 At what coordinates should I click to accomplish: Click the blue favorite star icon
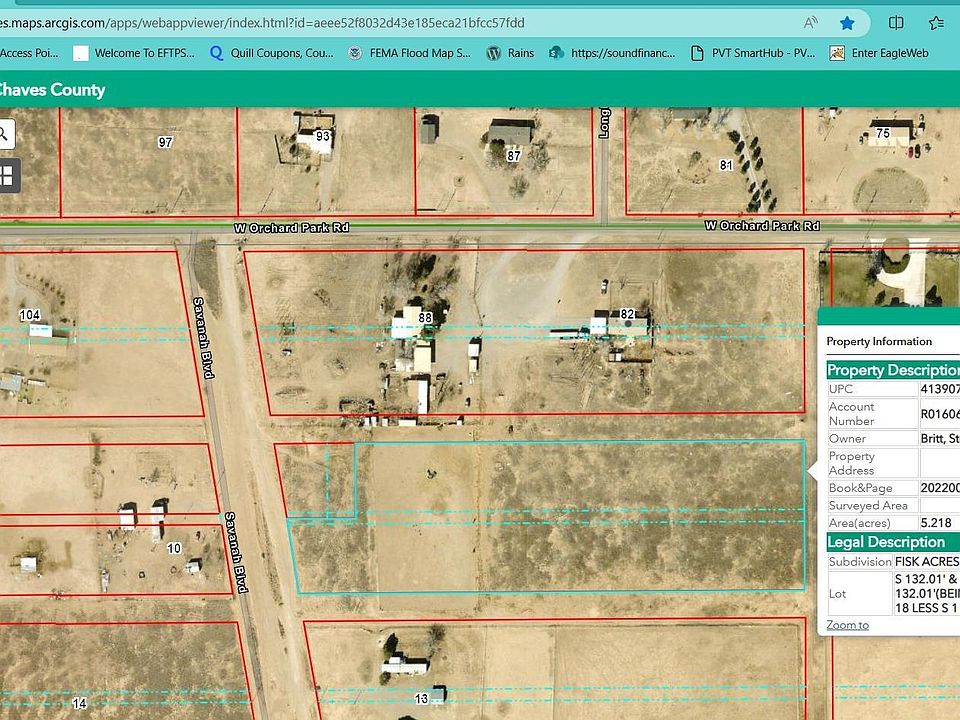click(x=847, y=22)
